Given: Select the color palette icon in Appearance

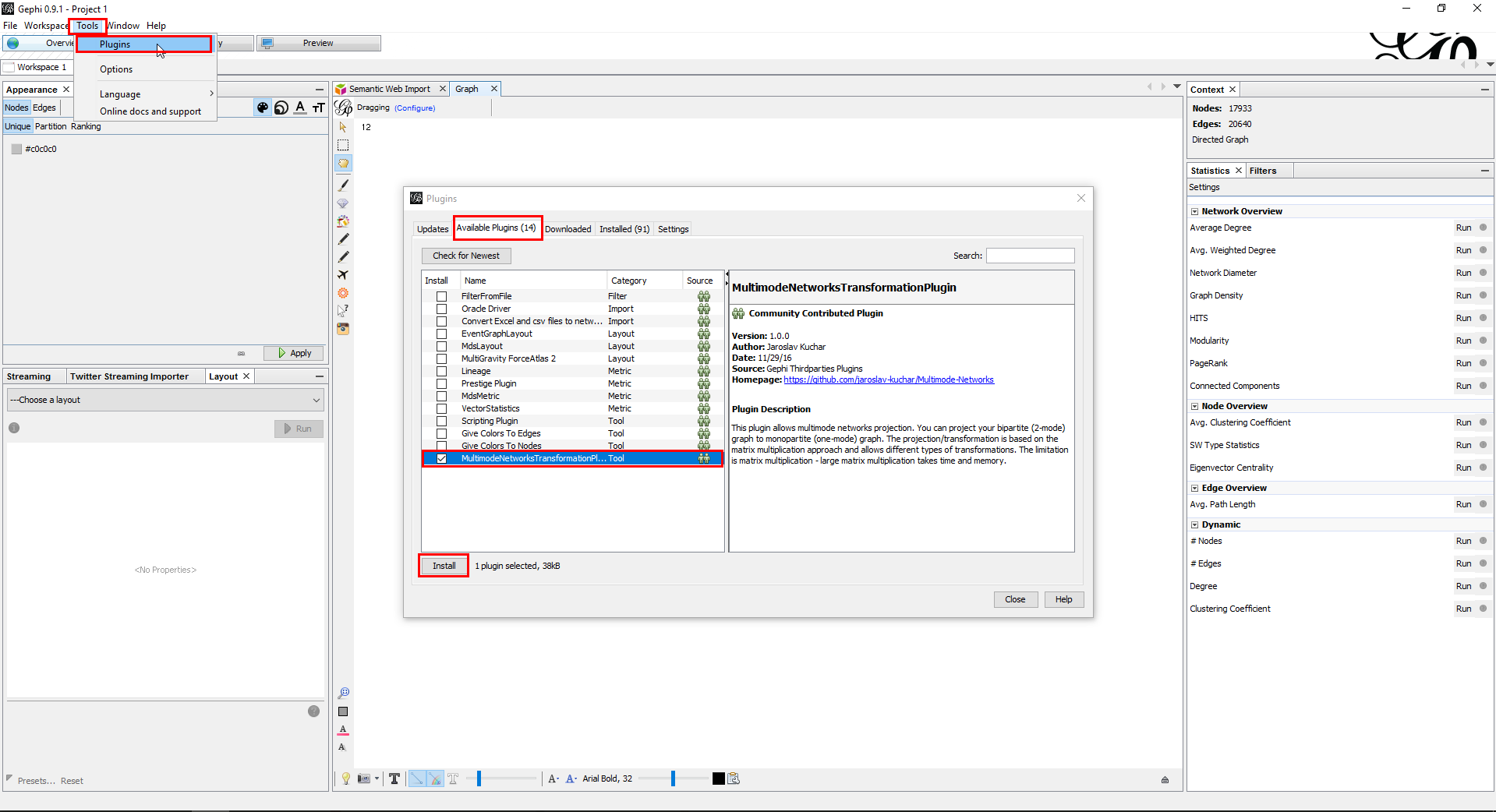Looking at the screenshot, I should coord(263,108).
